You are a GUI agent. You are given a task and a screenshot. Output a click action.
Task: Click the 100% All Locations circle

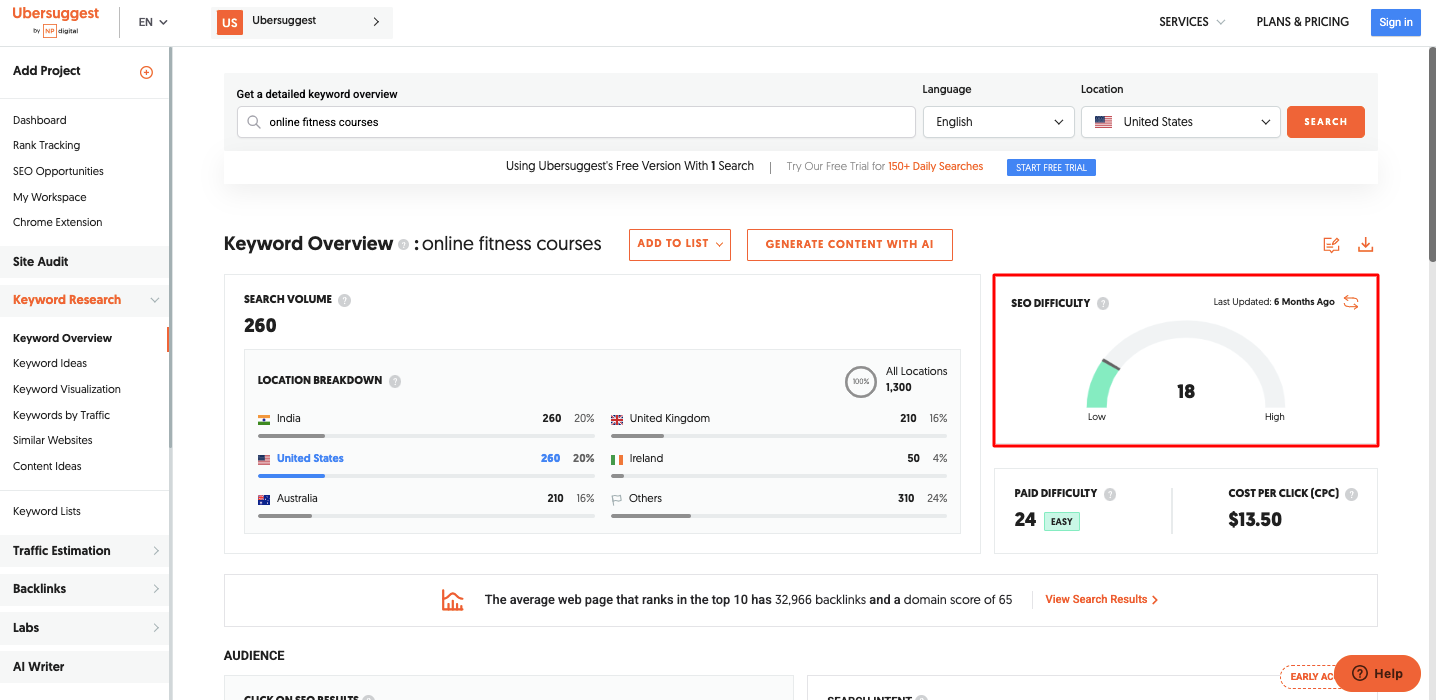coord(861,381)
